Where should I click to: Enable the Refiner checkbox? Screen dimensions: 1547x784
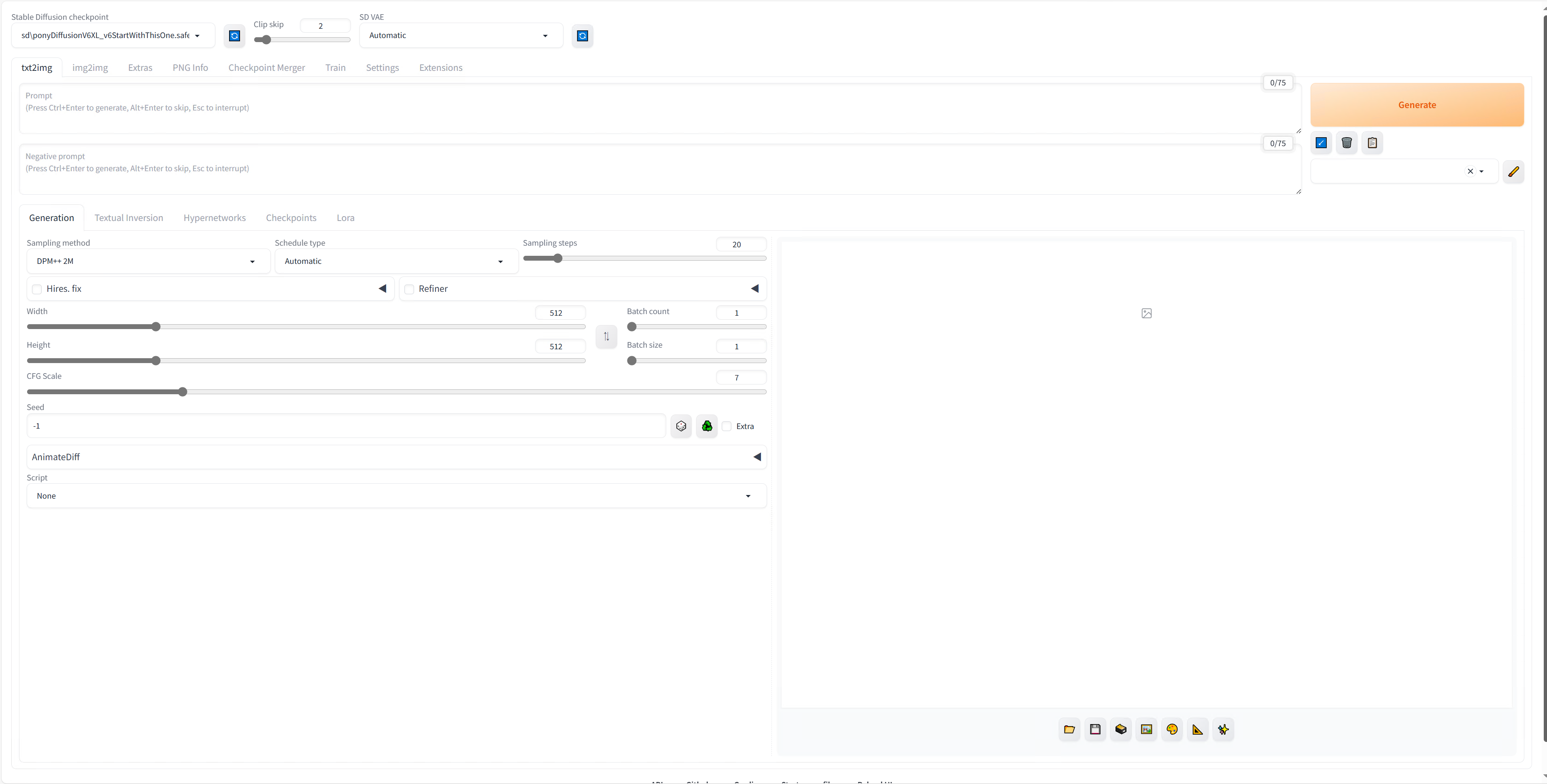point(410,289)
